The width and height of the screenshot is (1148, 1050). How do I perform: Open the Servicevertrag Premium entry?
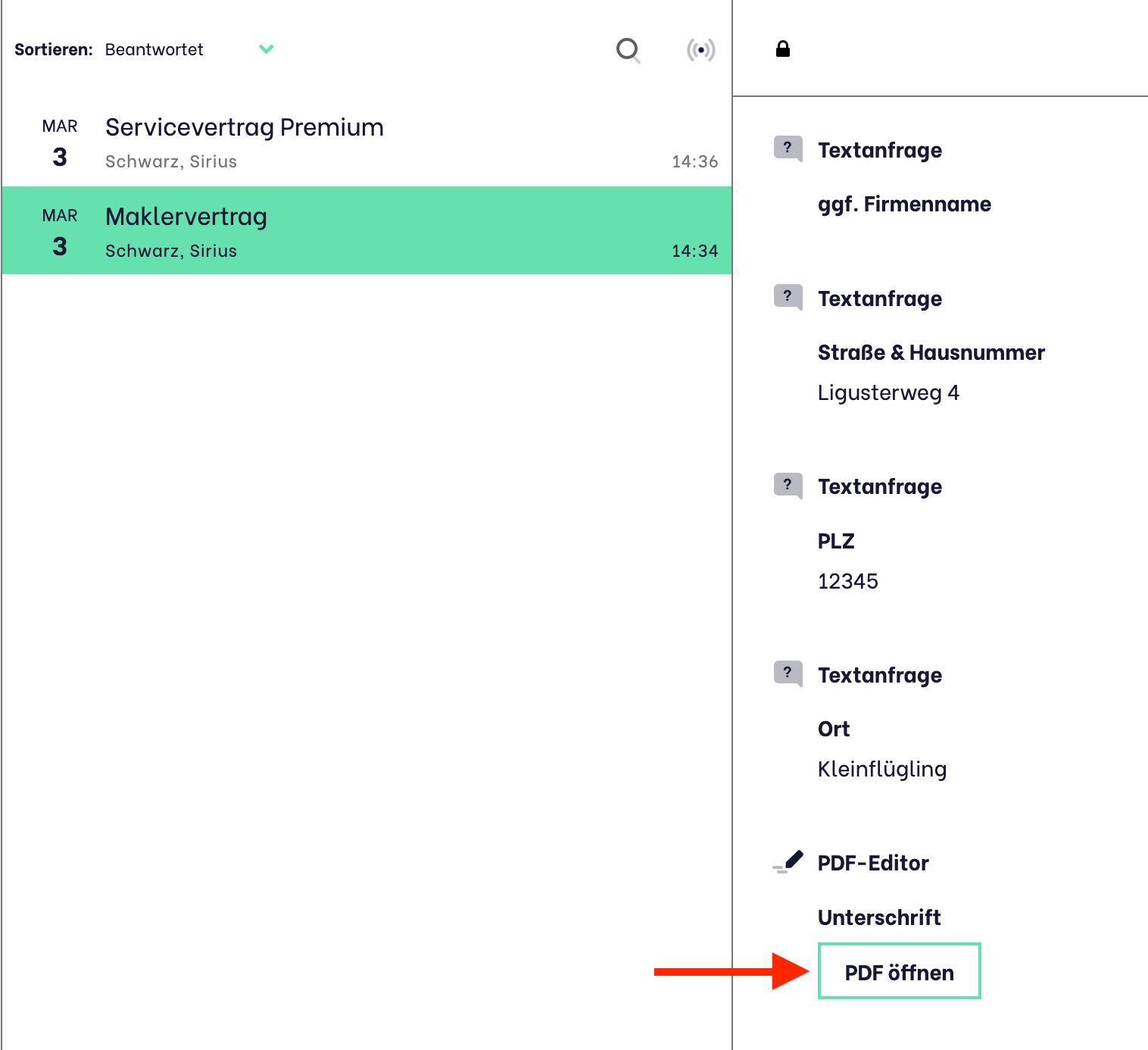click(x=245, y=127)
